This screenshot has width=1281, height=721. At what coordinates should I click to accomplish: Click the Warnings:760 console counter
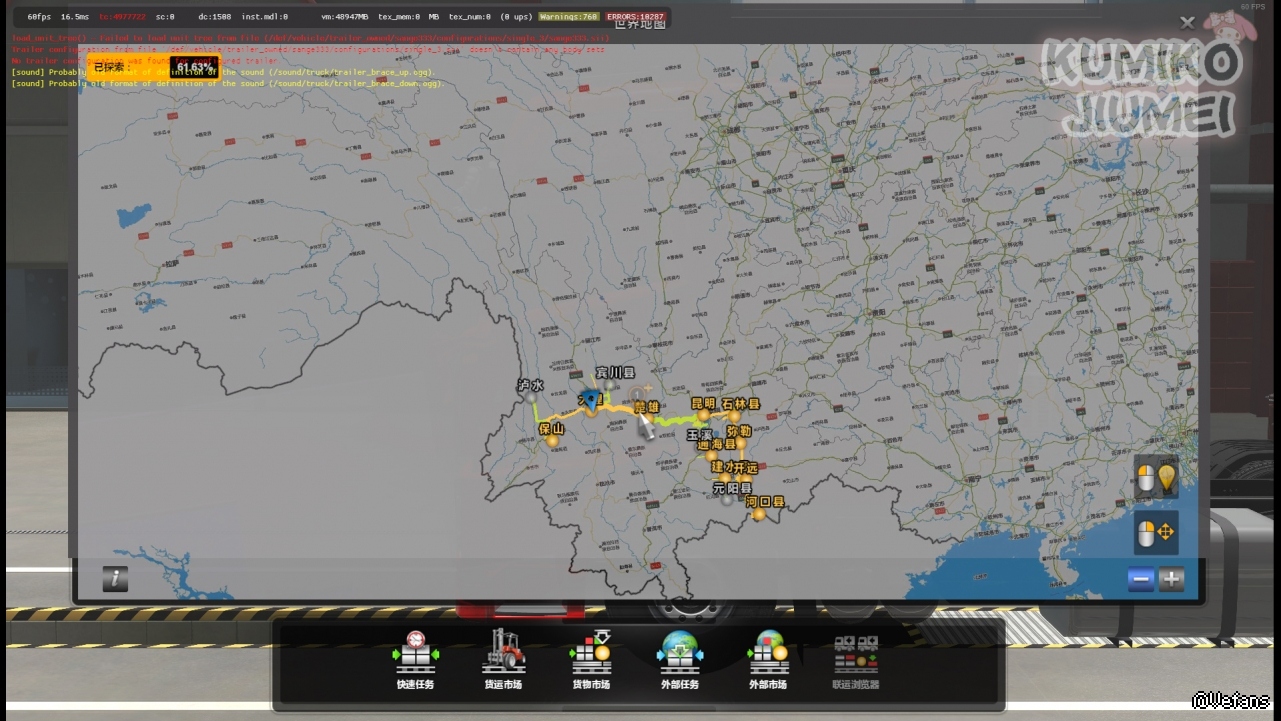569,17
